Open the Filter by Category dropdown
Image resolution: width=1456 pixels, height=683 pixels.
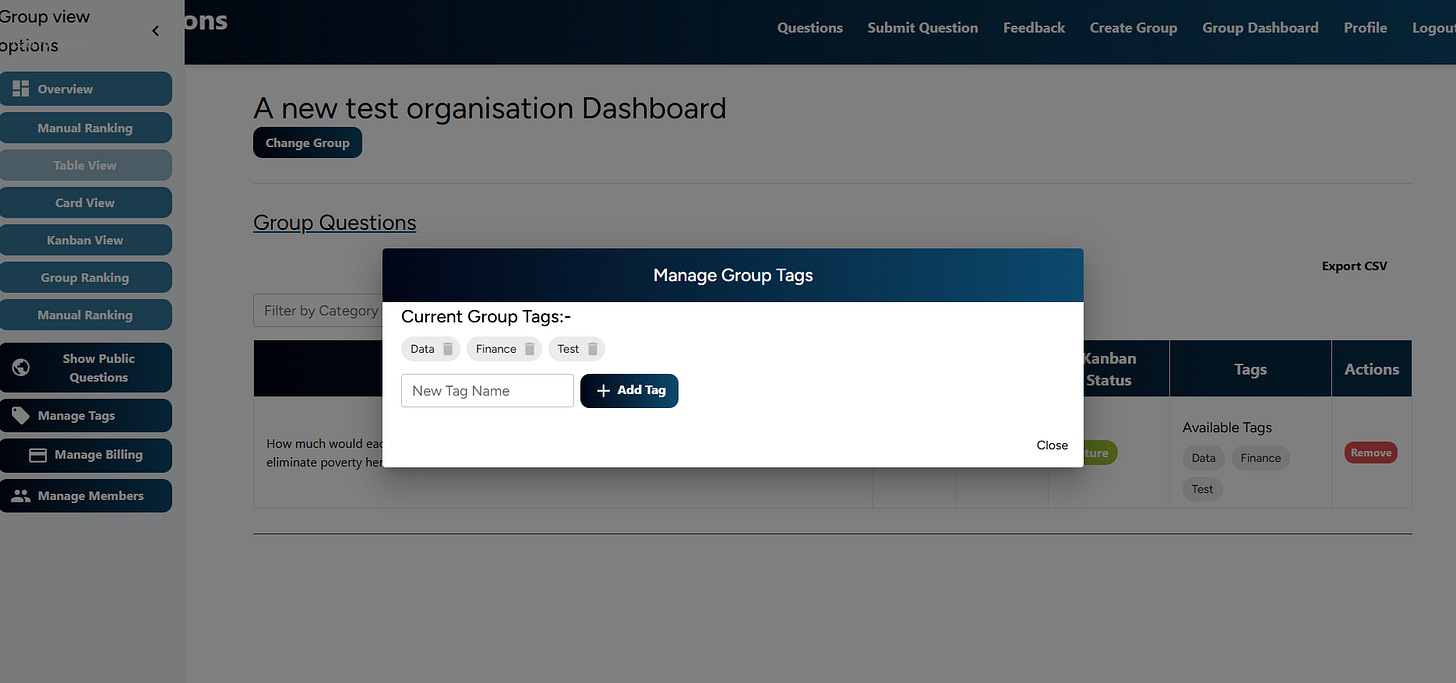point(318,311)
